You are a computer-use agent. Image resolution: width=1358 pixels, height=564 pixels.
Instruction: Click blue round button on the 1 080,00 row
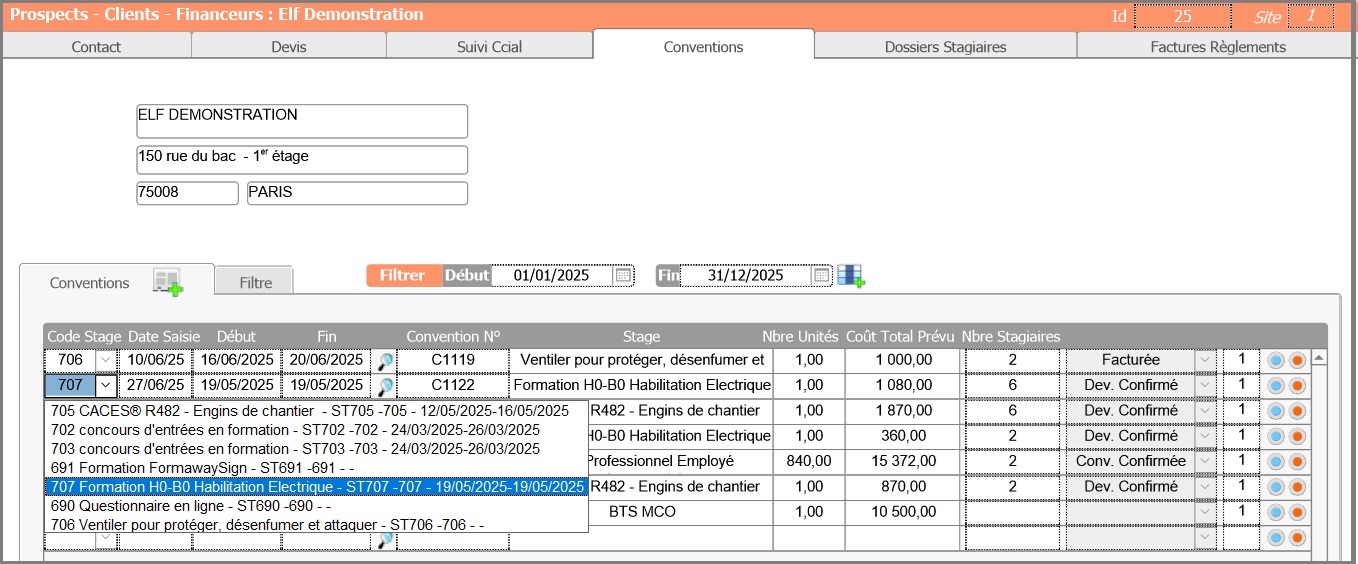1276,385
